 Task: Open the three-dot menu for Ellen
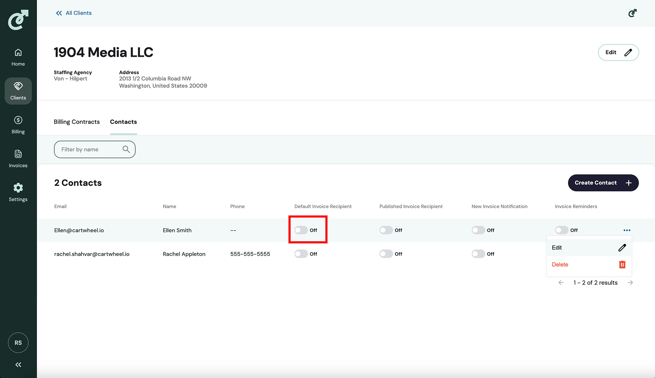pyautogui.click(x=627, y=230)
